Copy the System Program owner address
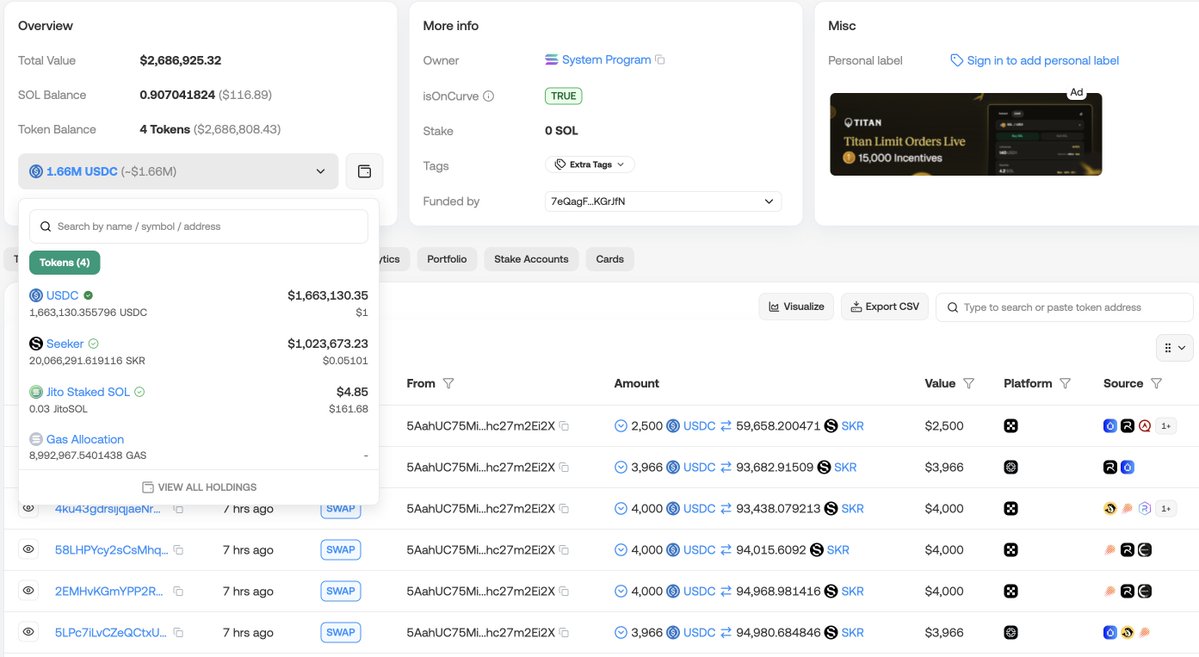The width and height of the screenshot is (1199, 657). coord(660,60)
